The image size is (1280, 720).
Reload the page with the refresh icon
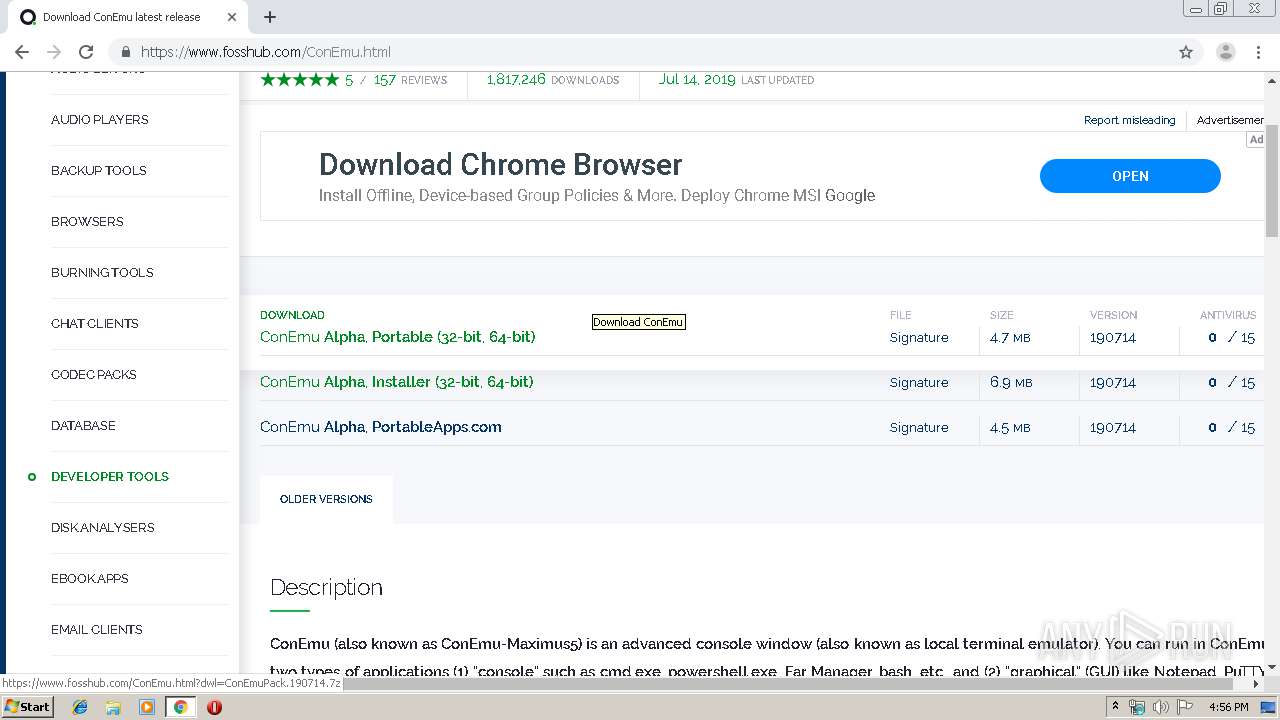pos(86,52)
